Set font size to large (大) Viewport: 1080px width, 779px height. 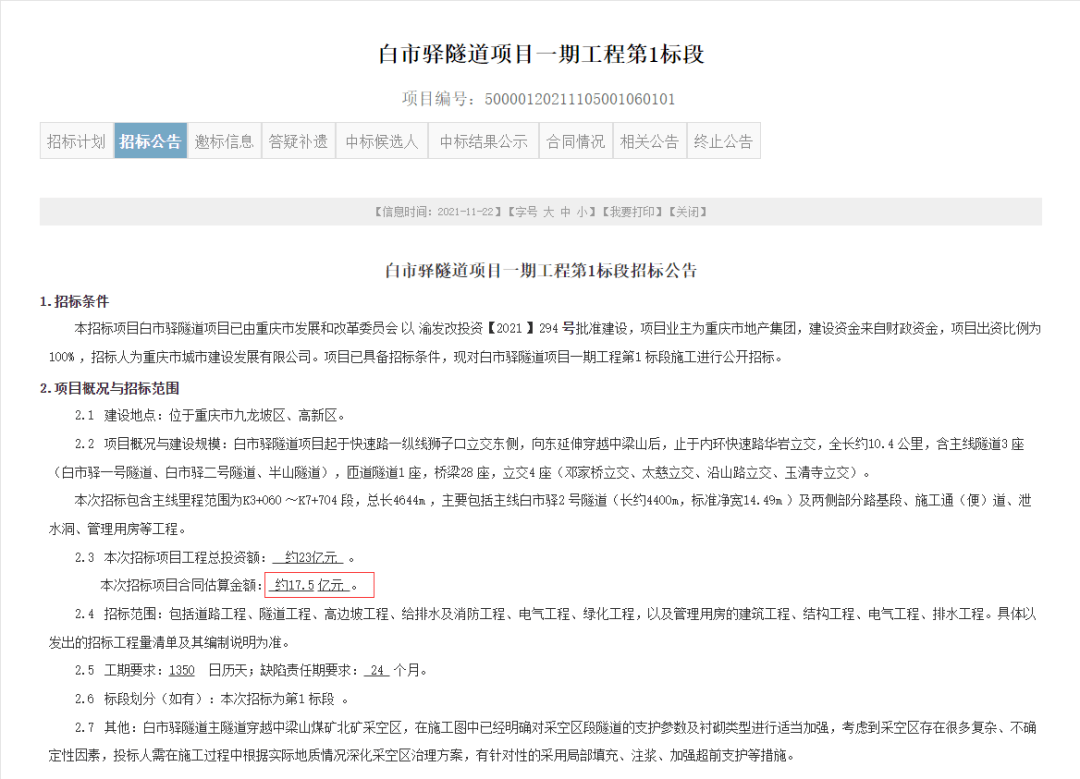pyautogui.click(x=548, y=212)
